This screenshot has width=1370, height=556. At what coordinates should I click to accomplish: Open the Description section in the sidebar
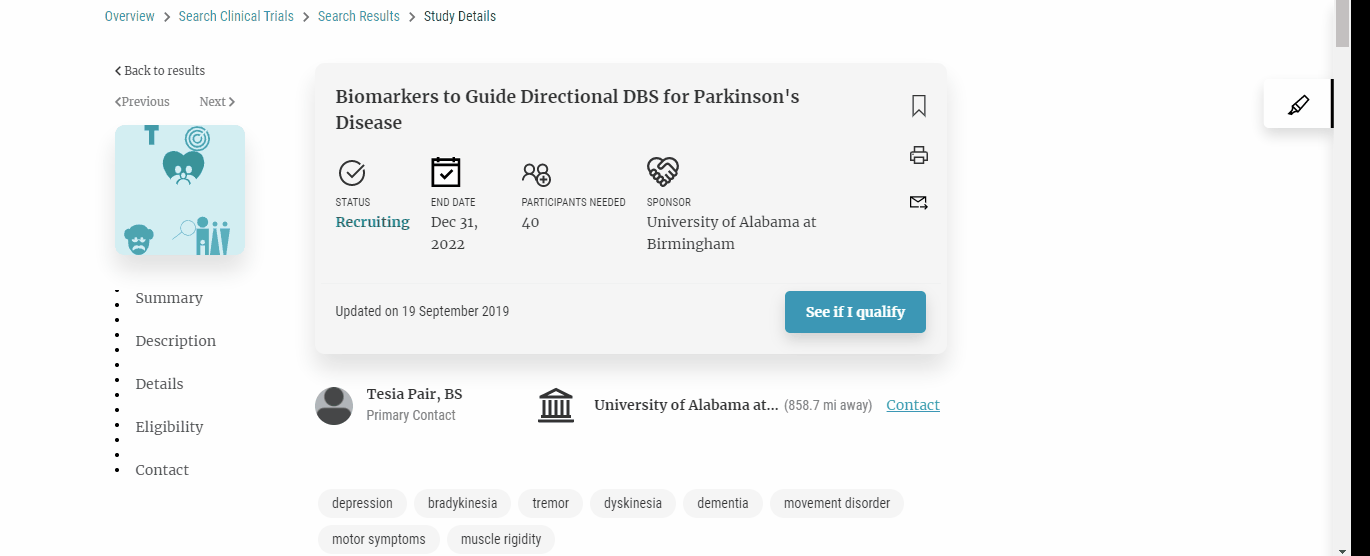pos(176,341)
